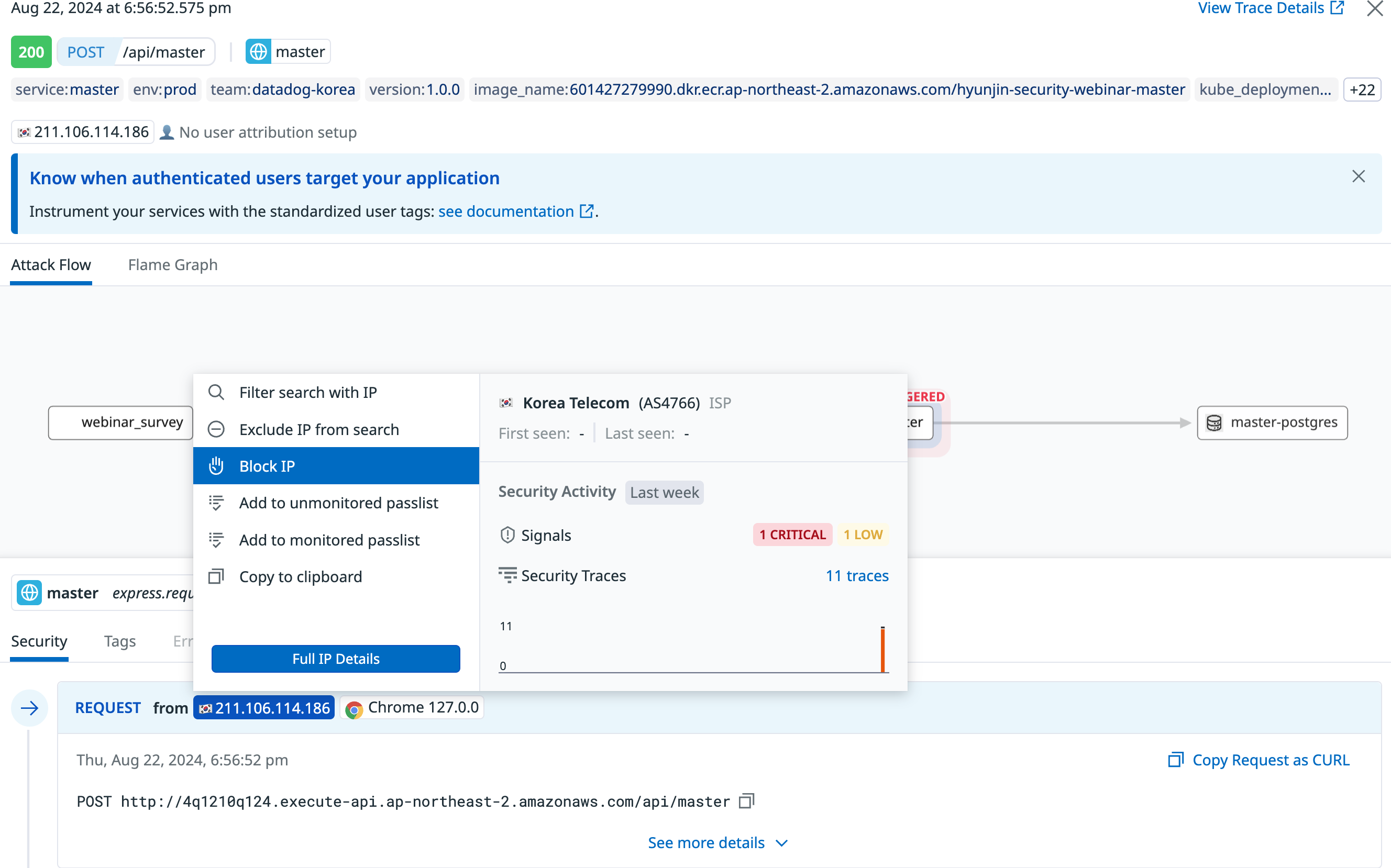This screenshot has height=868, width=1391.
Task: Click the 1 CRITICAL signals badge
Action: point(792,535)
